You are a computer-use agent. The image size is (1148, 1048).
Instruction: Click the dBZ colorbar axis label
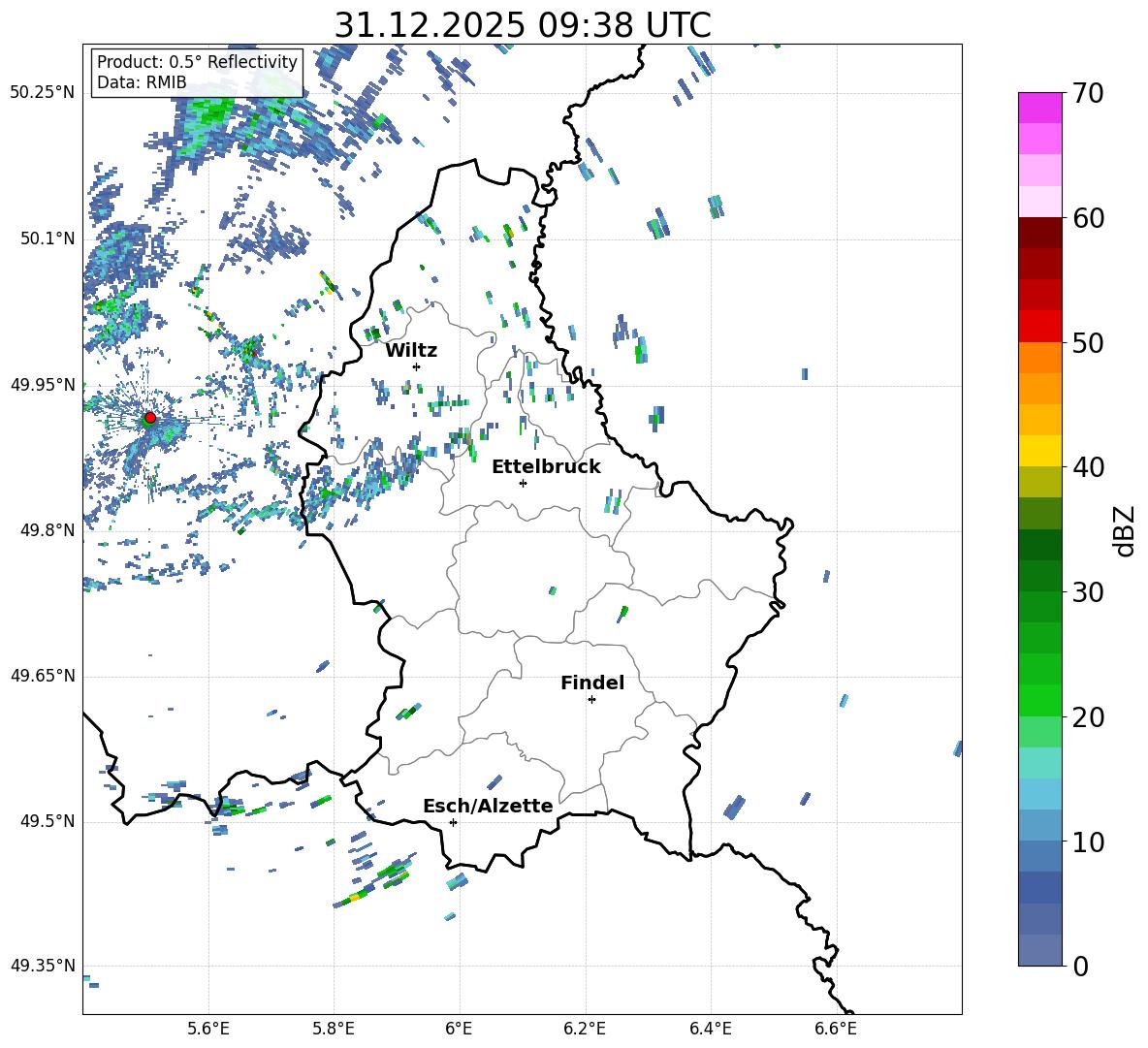(x=1125, y=530)
